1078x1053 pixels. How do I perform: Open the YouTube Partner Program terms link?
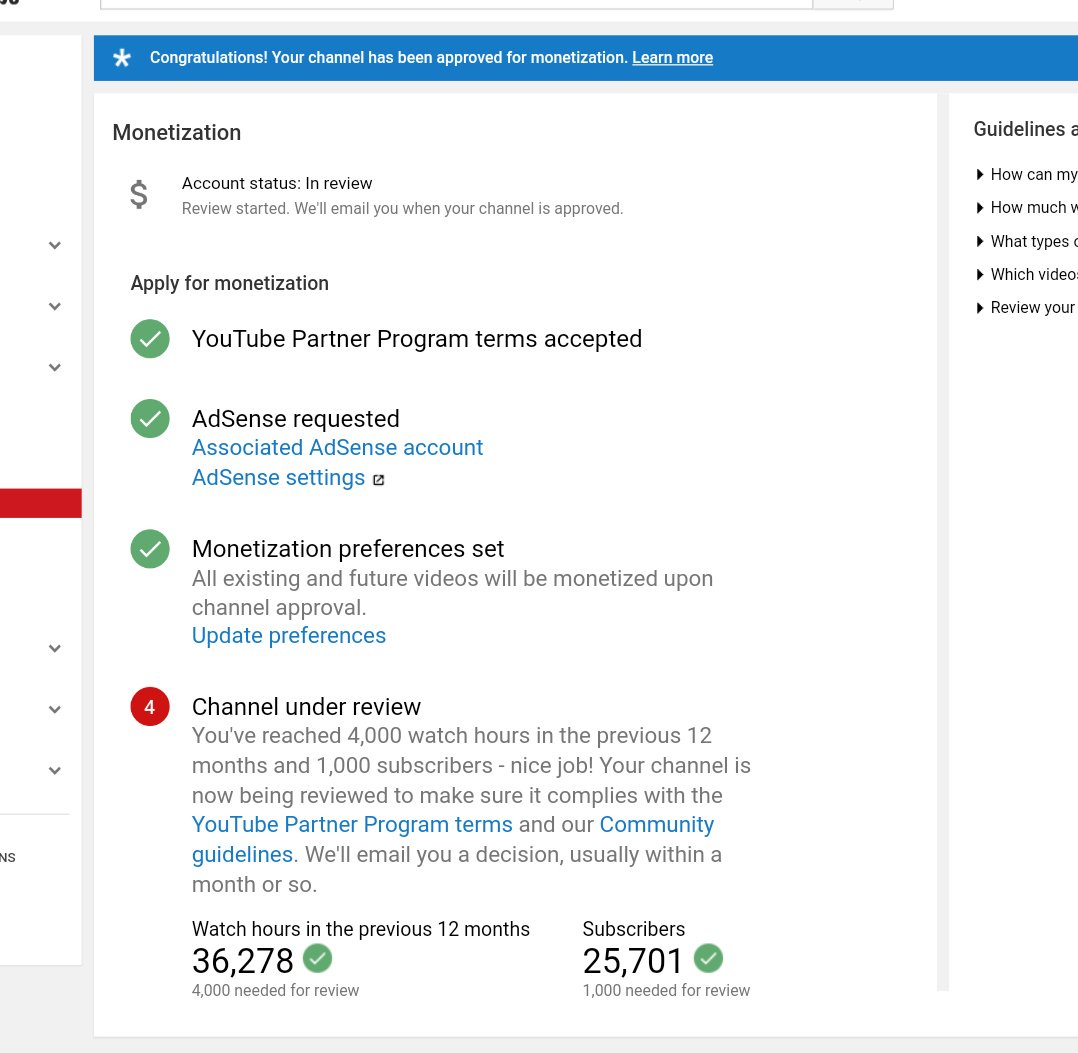point(352,824)
